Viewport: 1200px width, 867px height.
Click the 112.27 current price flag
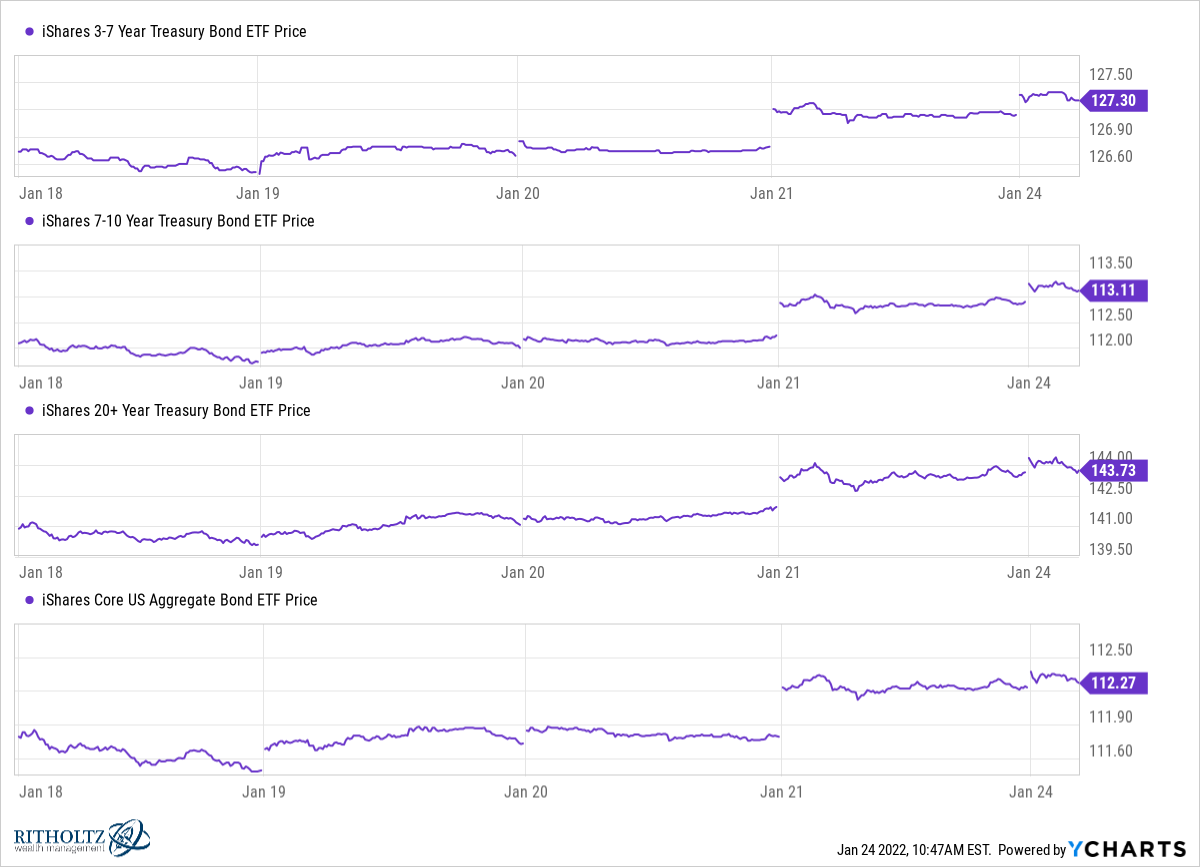coord(1115,683)
